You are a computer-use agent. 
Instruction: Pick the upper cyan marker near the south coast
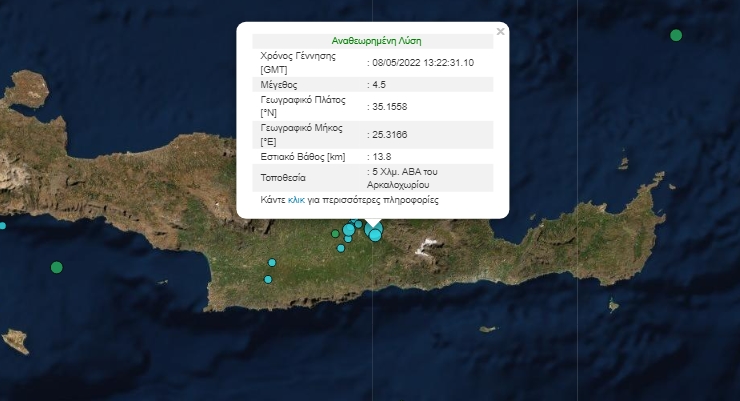(271, 262)
